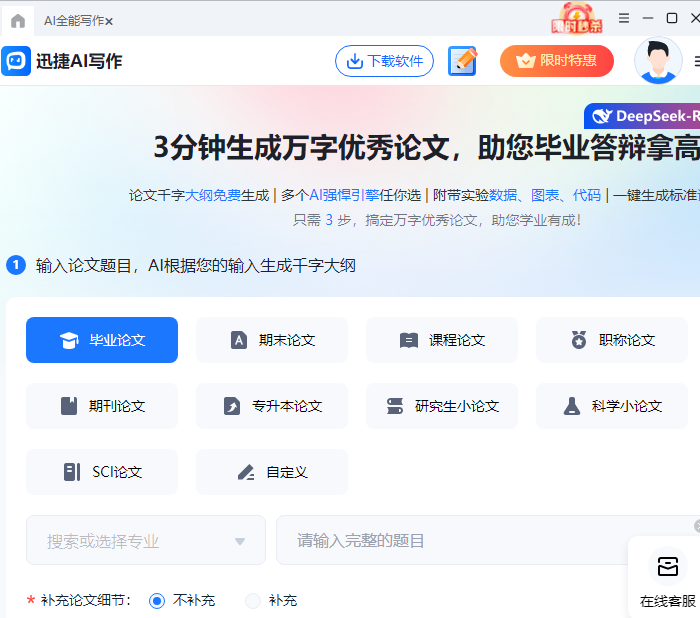Select the 职称论文 paper type

(612, 340)
